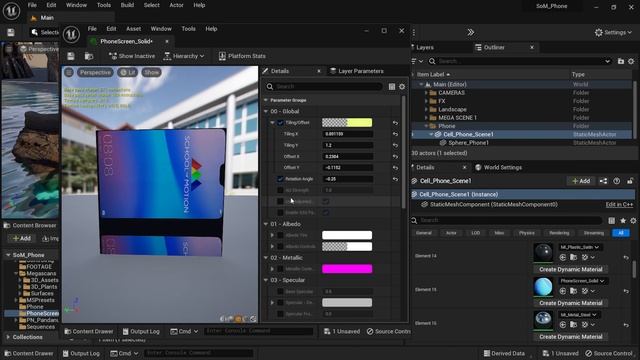This screenshot has height=360, width=640.
Task: Browse to the Element 15 material in Content Browser
Action: click(x=573, y=291)
